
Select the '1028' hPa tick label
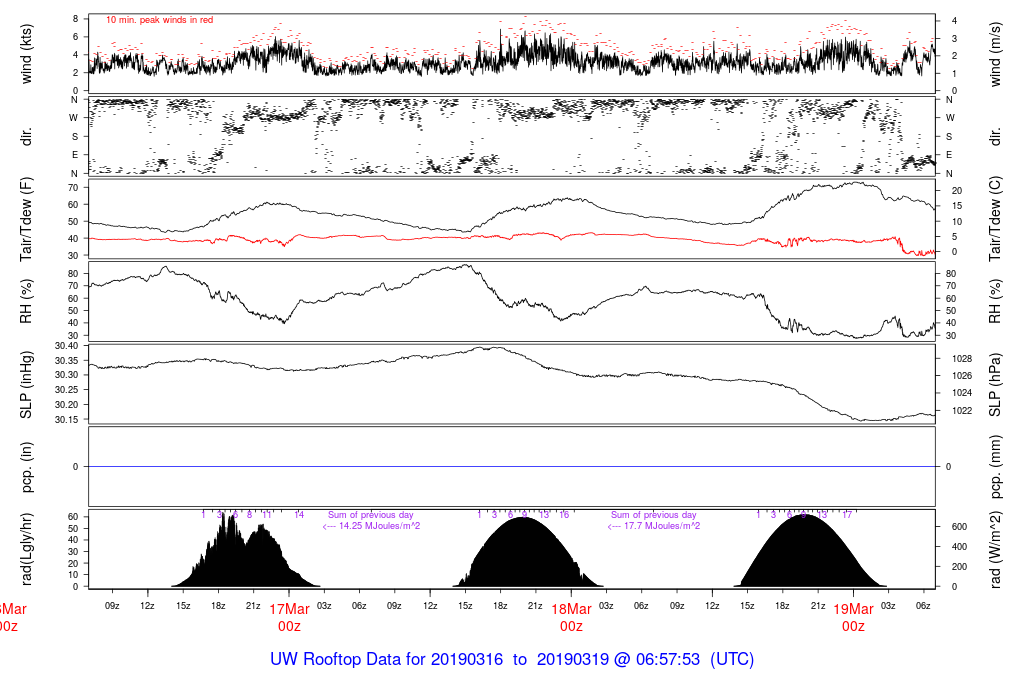tap(962, 358)
